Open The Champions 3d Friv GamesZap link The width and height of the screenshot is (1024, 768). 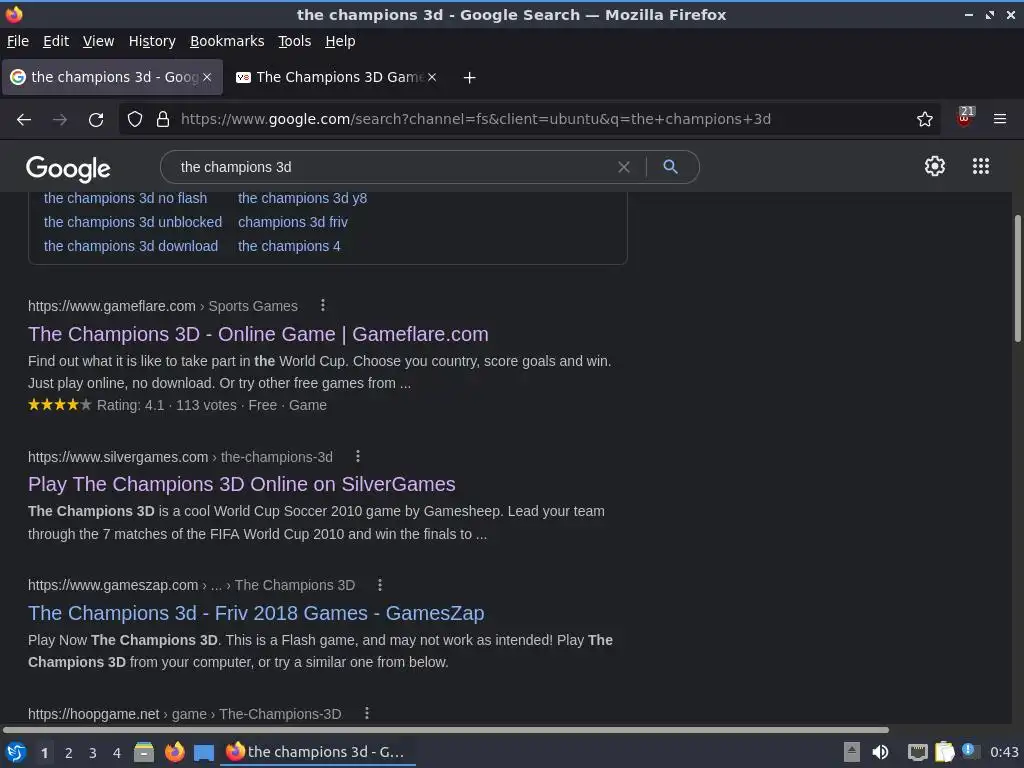256,613
